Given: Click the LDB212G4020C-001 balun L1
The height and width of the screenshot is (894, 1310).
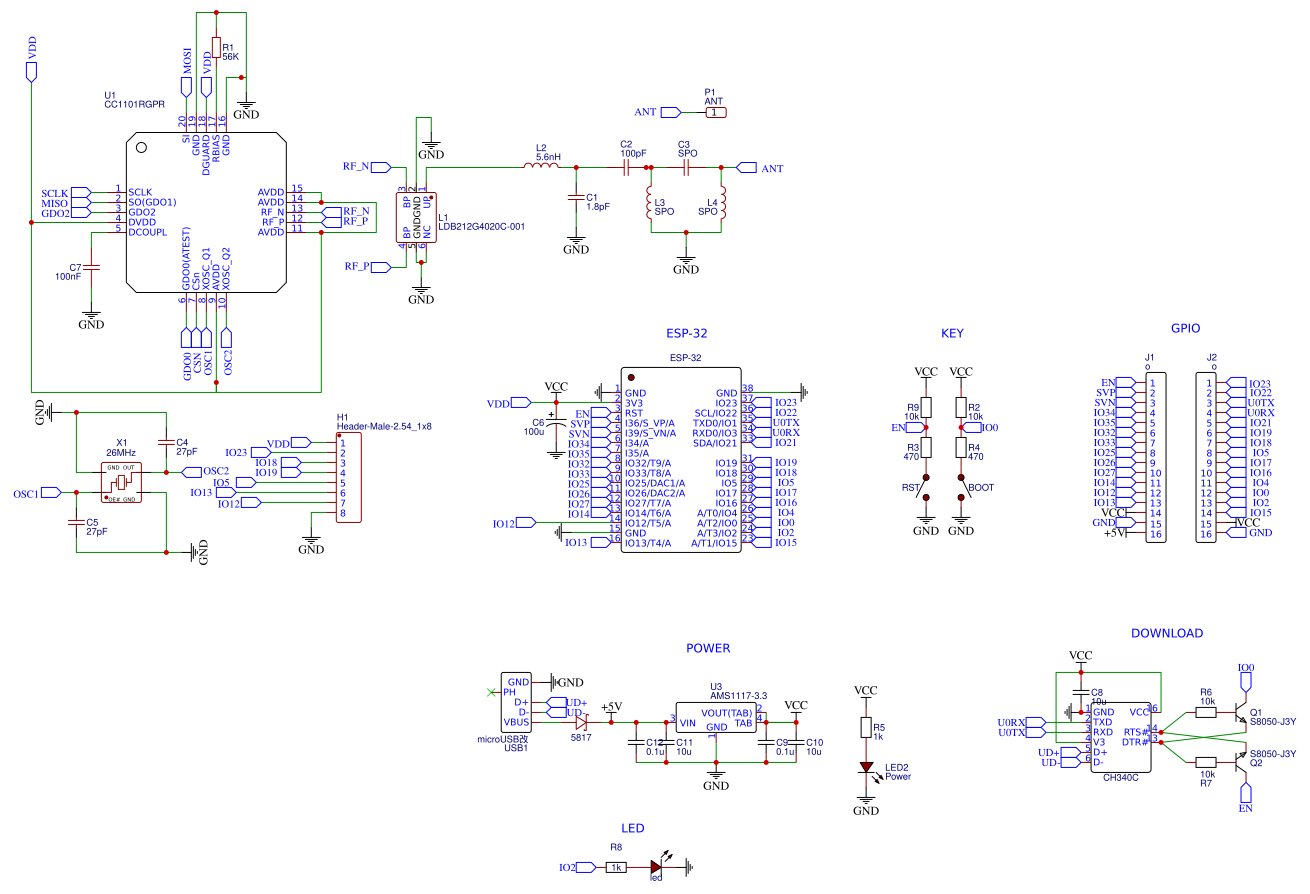Looking at the screenshot, I should [417, 218].
